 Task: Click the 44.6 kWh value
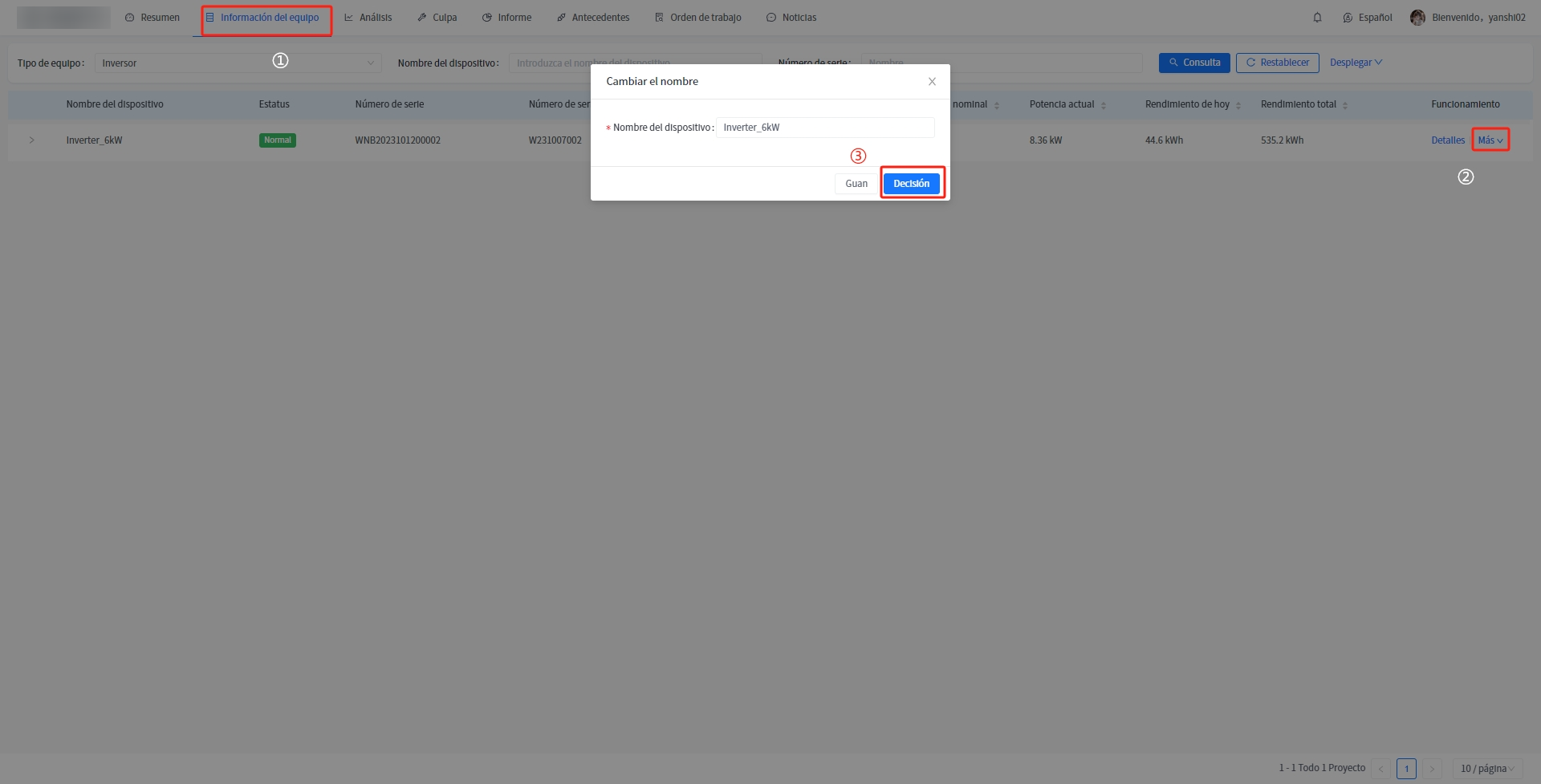click(1164, 140)
